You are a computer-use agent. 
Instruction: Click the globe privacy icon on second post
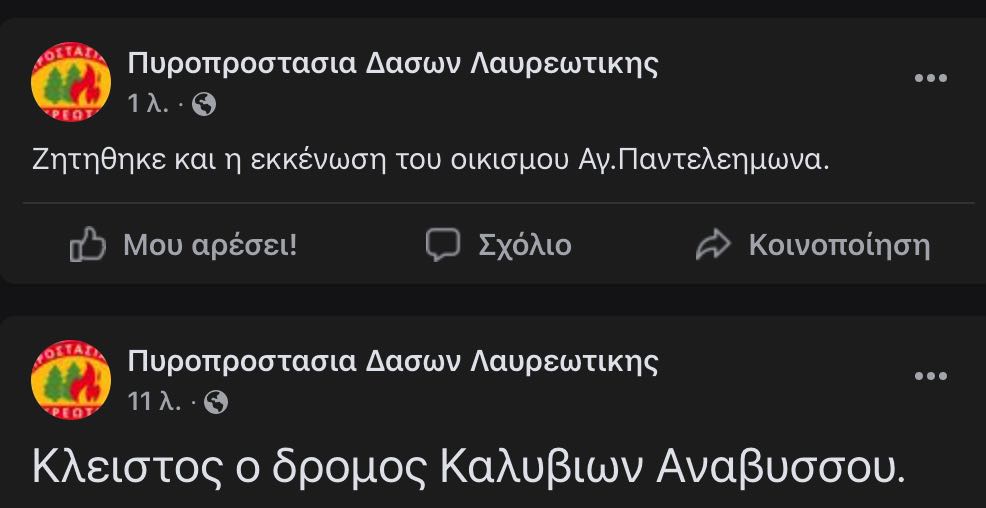coord(216,402)
